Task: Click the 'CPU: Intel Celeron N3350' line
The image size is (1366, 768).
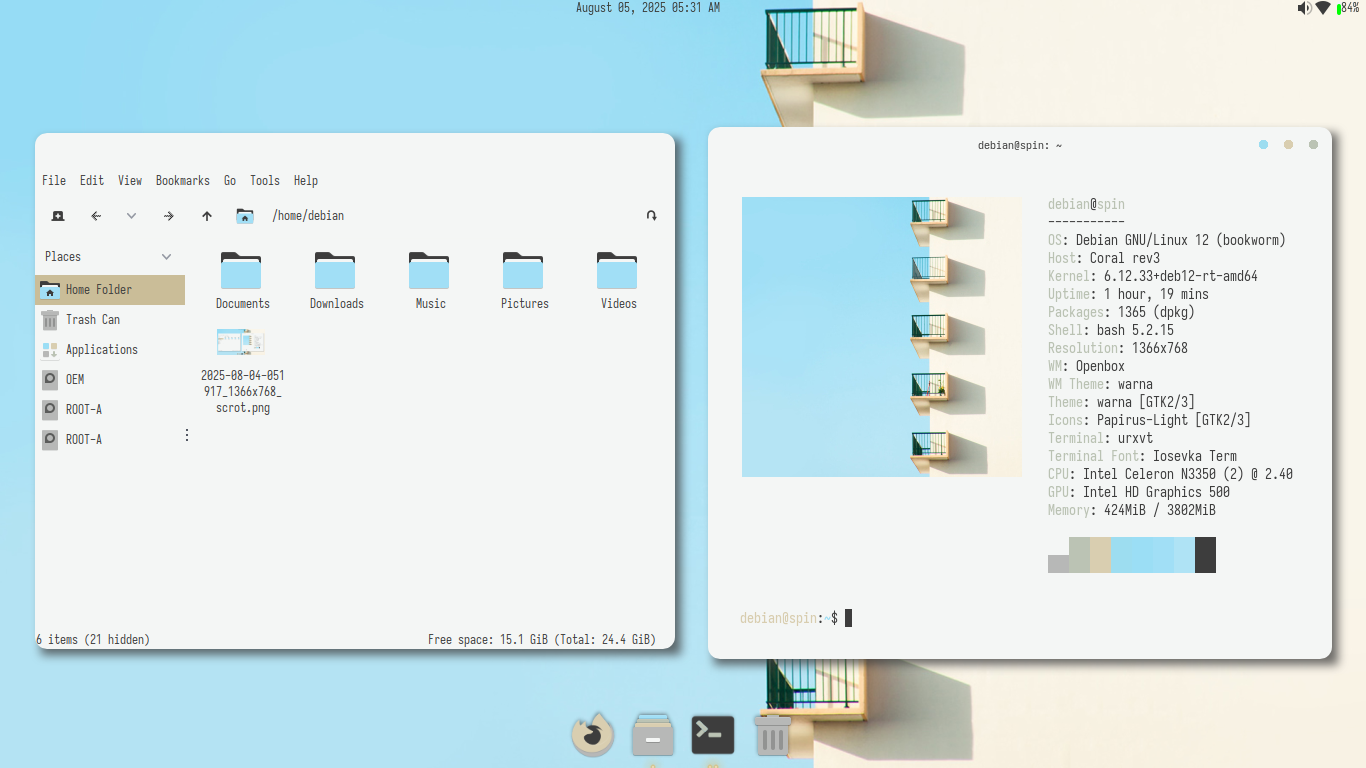Action: pos(1170,474)
